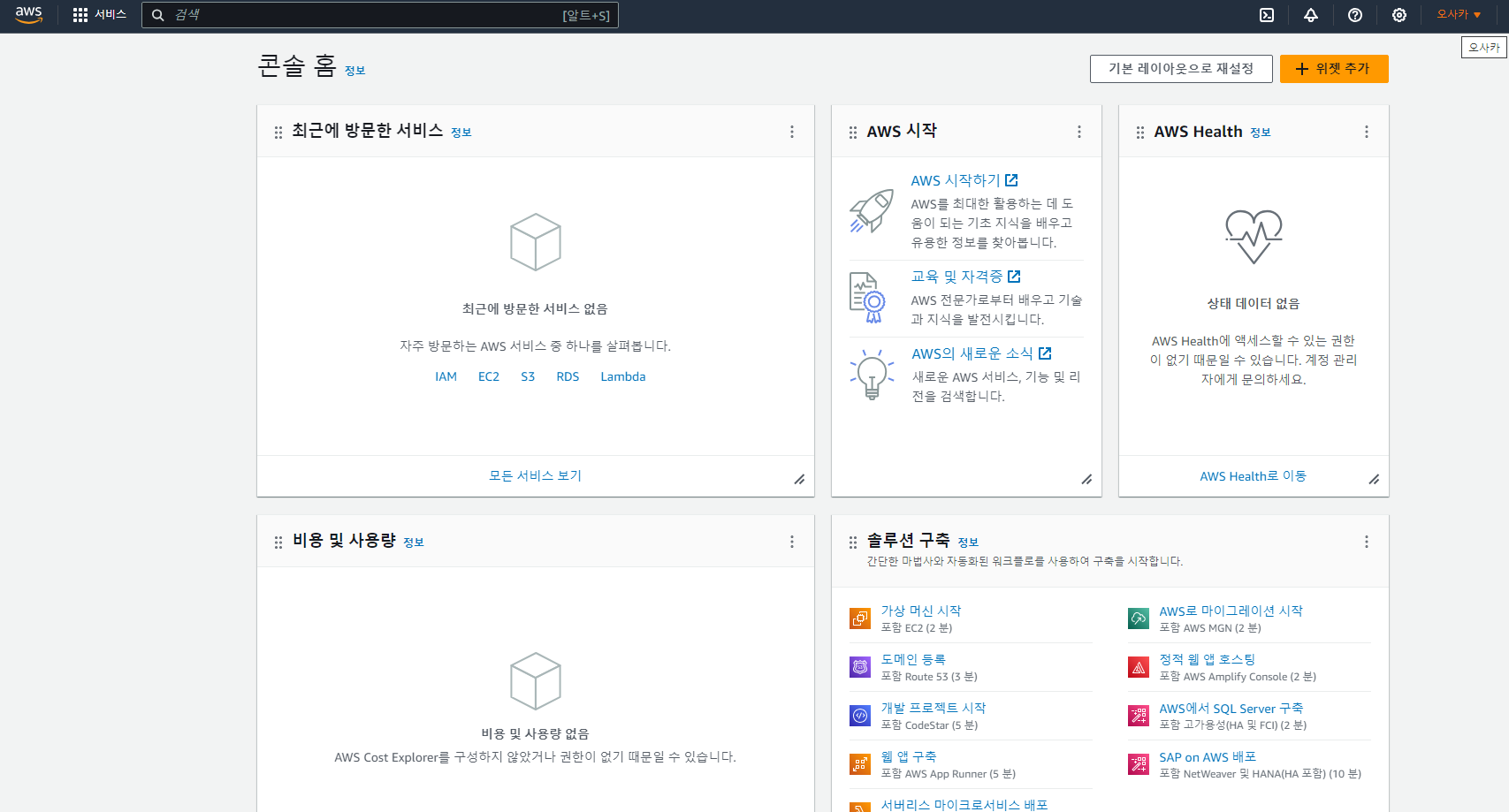
Task: Click Amplify icon beside 정적 웹 앱 호스팅
Action: tap(1139, 667)
